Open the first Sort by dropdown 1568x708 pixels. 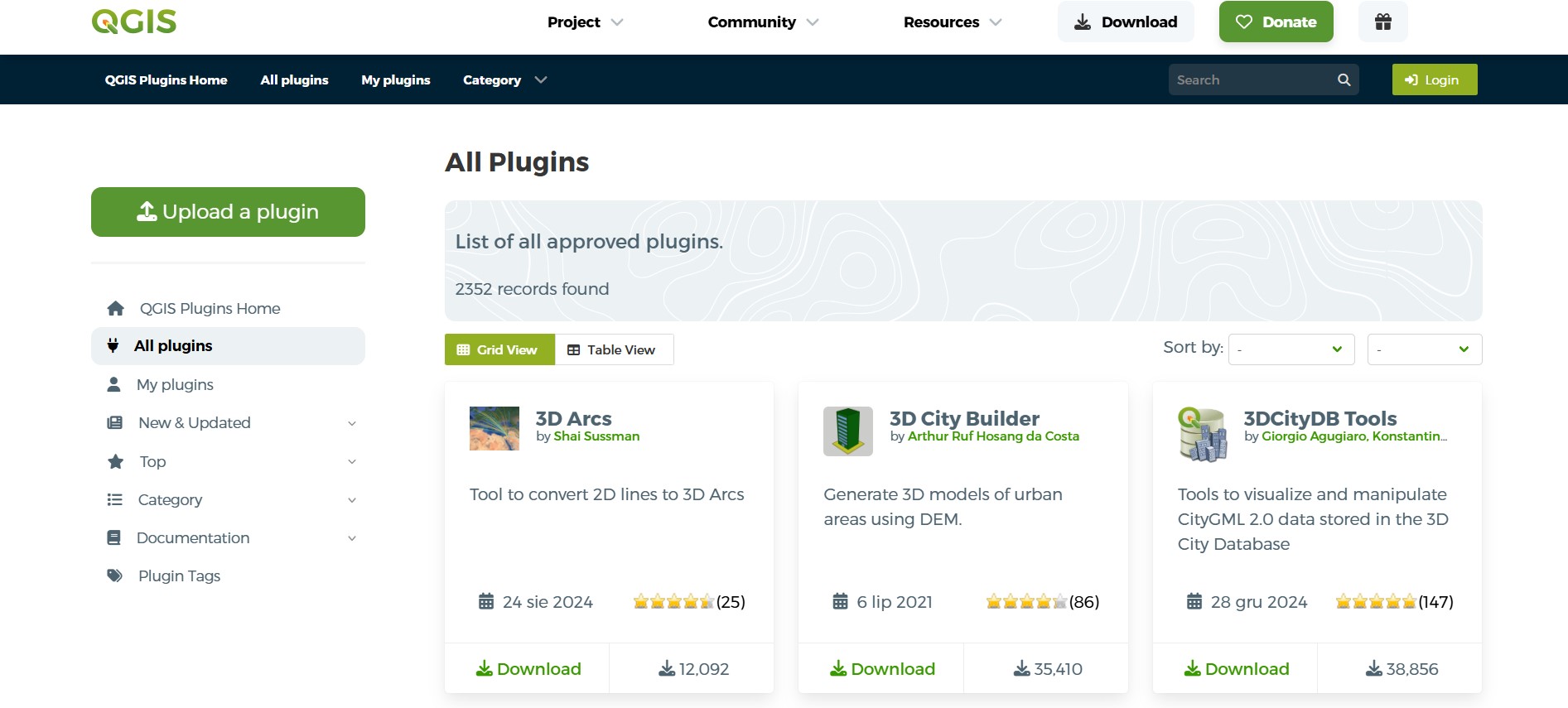click(1291, 349)
